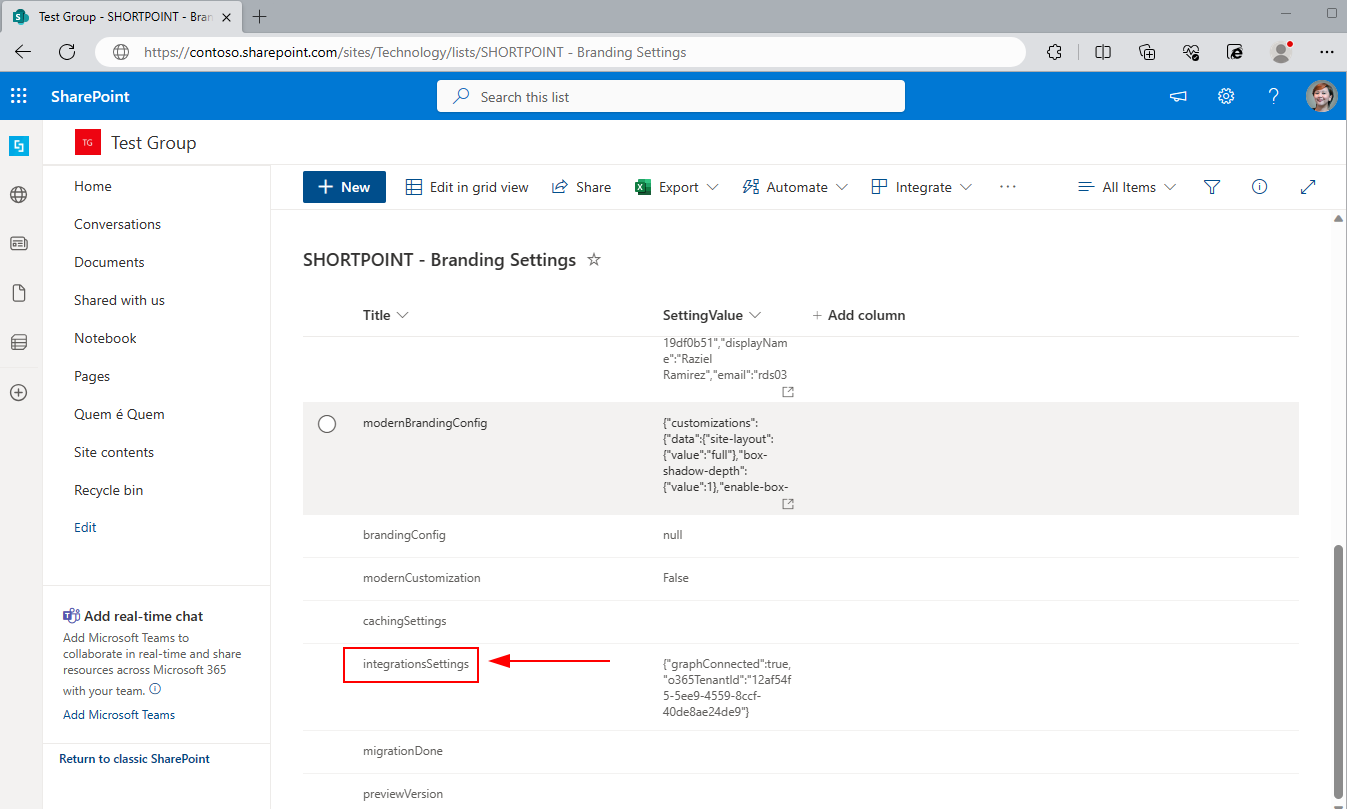
Task: Open Shared with us in navigation
Action: coord(119,300)
